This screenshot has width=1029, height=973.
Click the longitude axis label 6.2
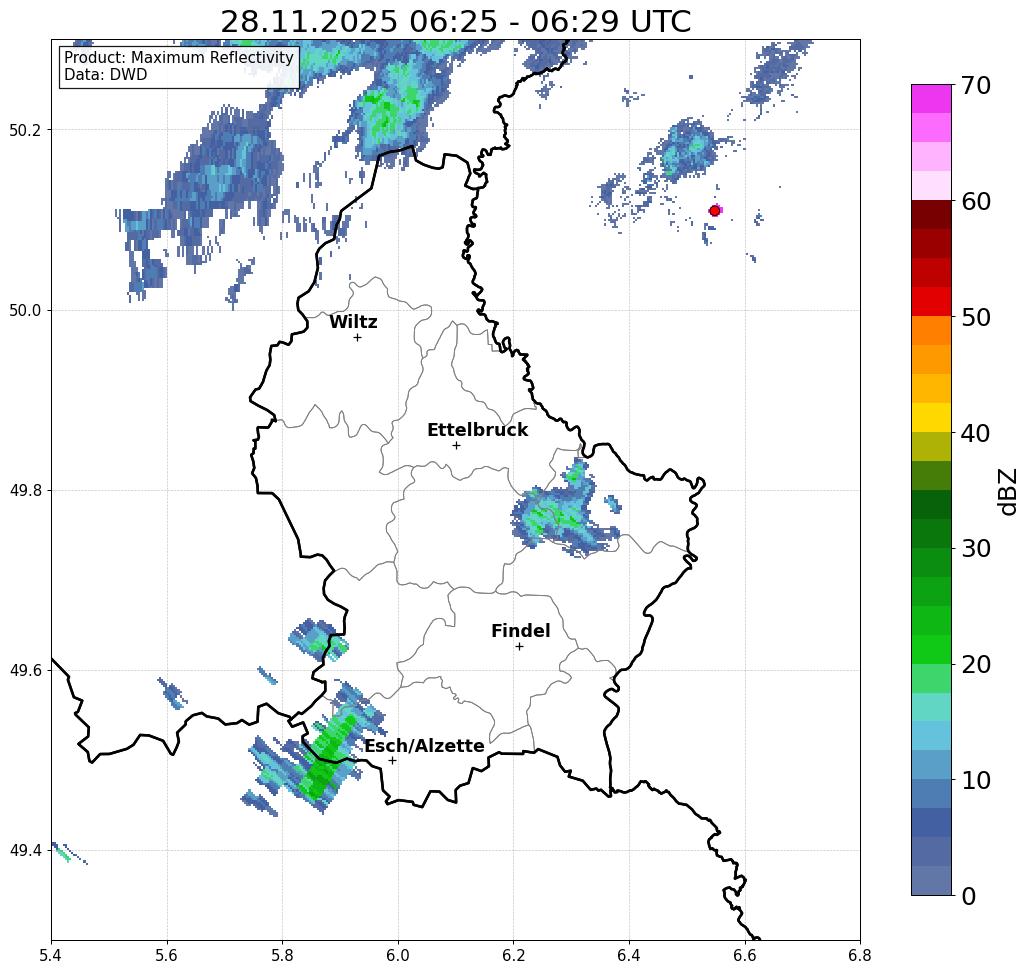[514, 955]
